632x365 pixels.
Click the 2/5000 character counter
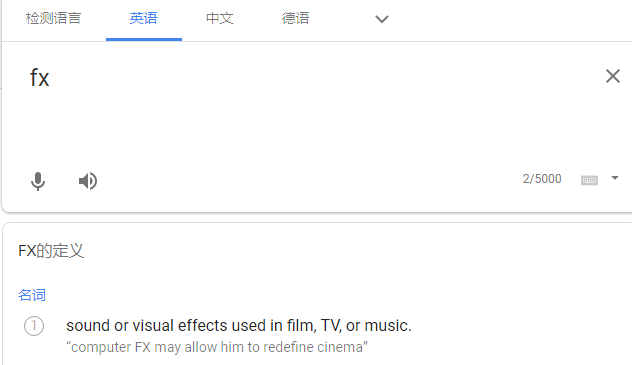pyautogui.click(x=542, y=178)
